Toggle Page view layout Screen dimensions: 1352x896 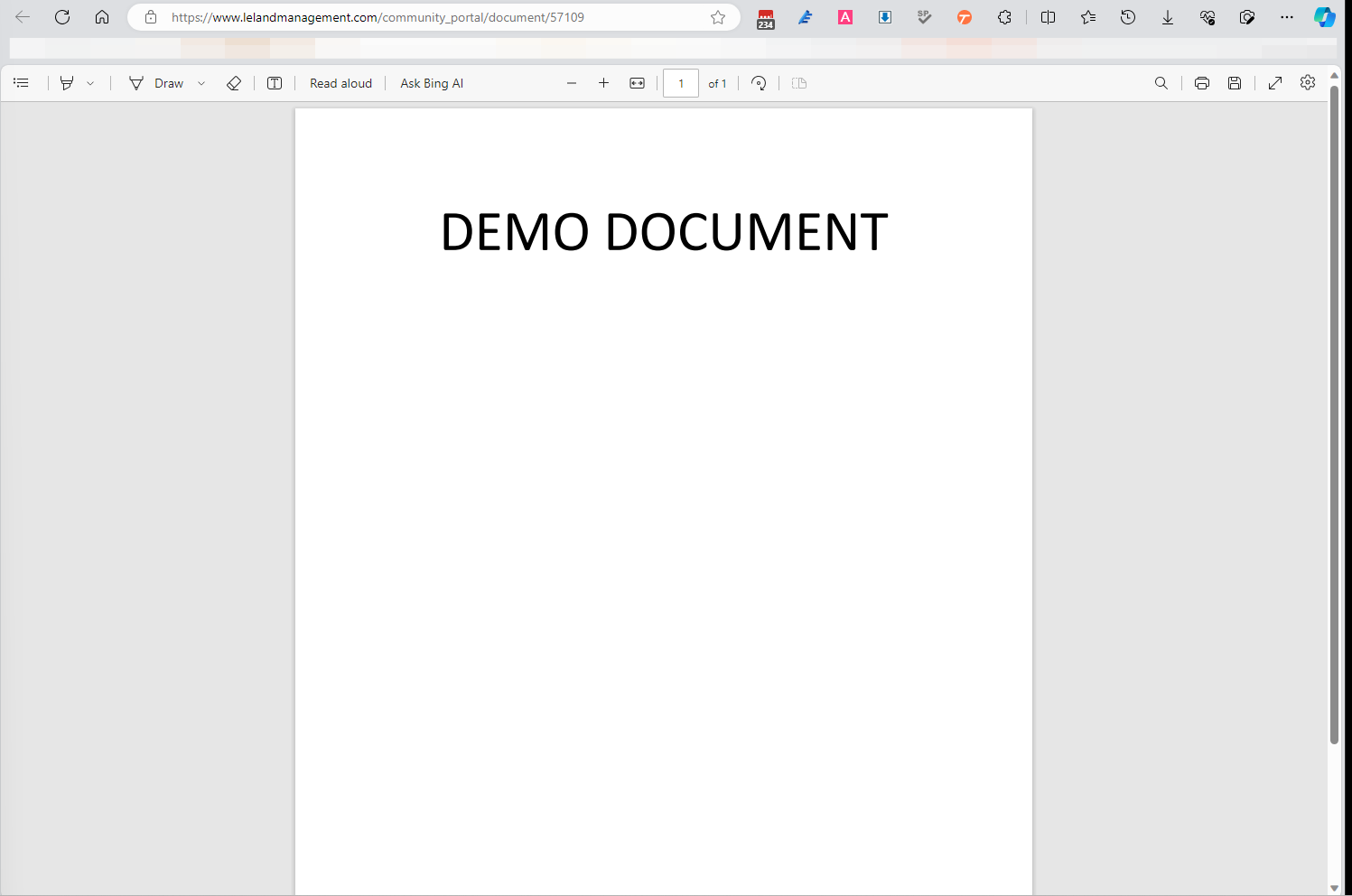click(x=799, y=83)
